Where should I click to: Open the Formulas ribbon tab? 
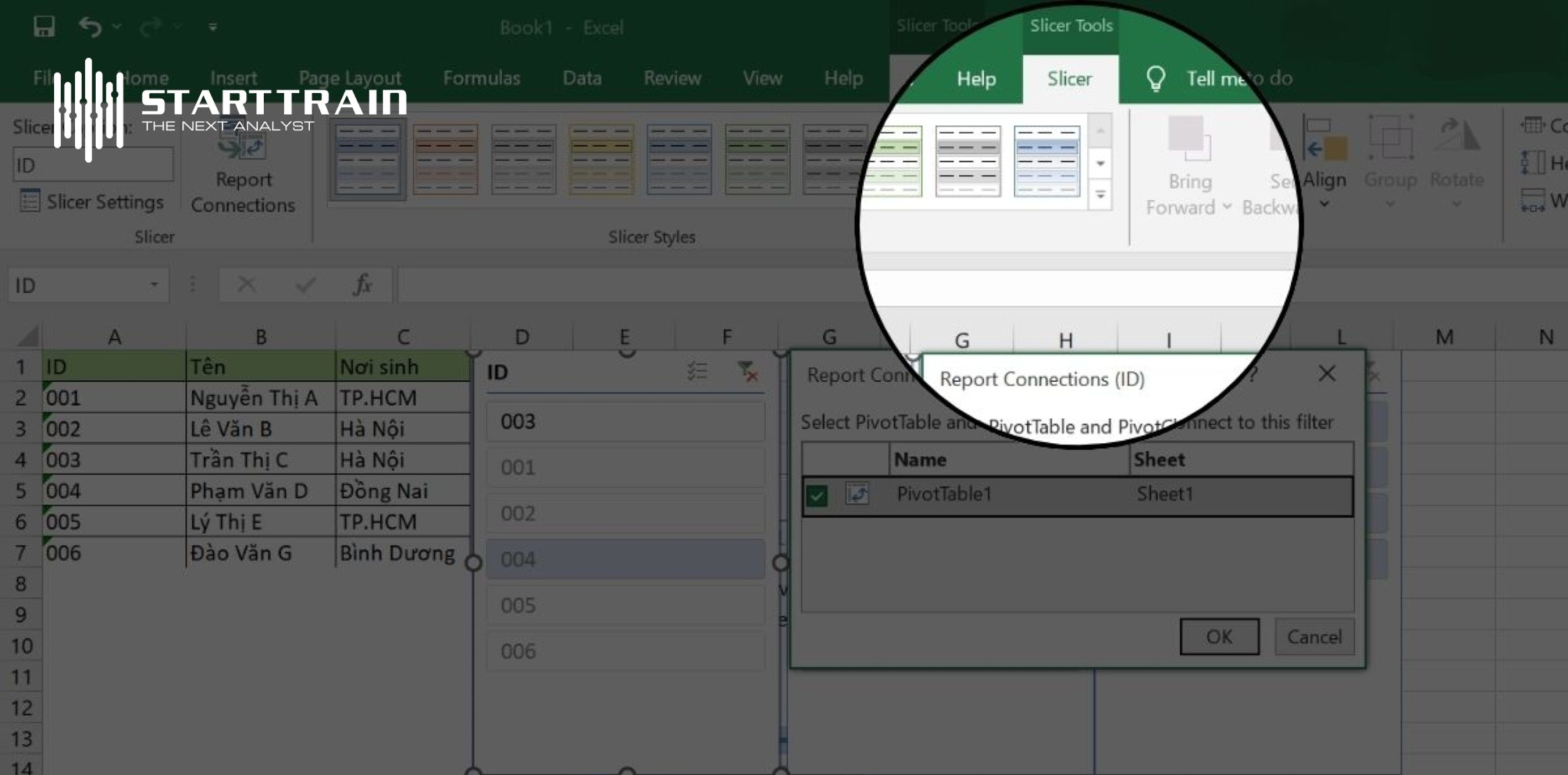pos(481,78)
